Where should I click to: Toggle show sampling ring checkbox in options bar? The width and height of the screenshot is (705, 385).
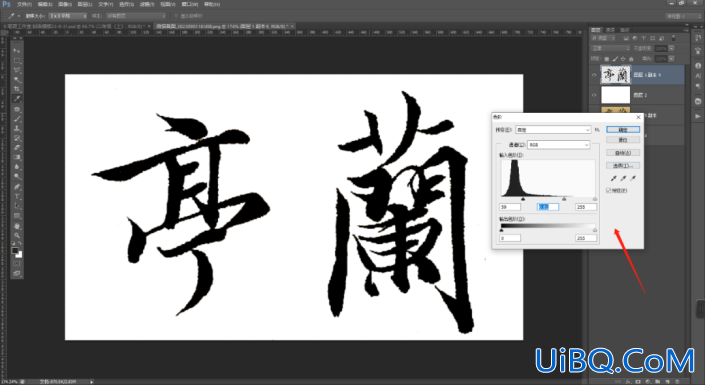(176, 16)
